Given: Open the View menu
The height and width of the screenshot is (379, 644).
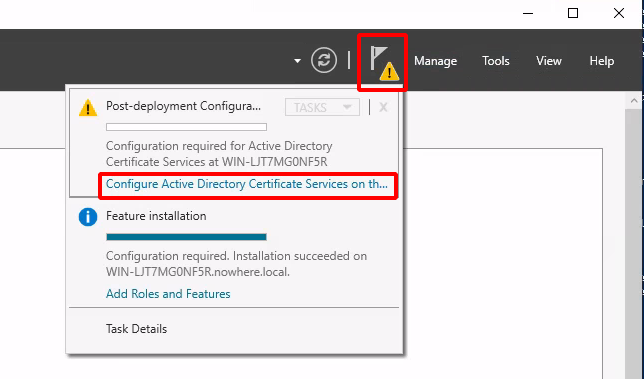Looking at the screenshot, I should [x=549, y=61].
